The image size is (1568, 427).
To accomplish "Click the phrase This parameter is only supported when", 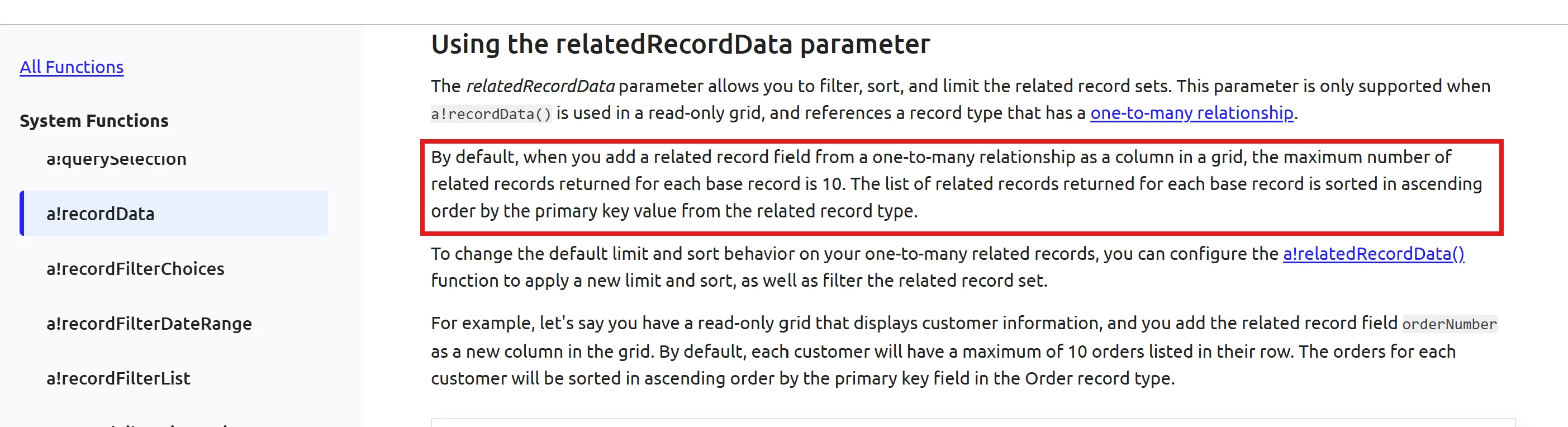I will [x=1333, y=87].
